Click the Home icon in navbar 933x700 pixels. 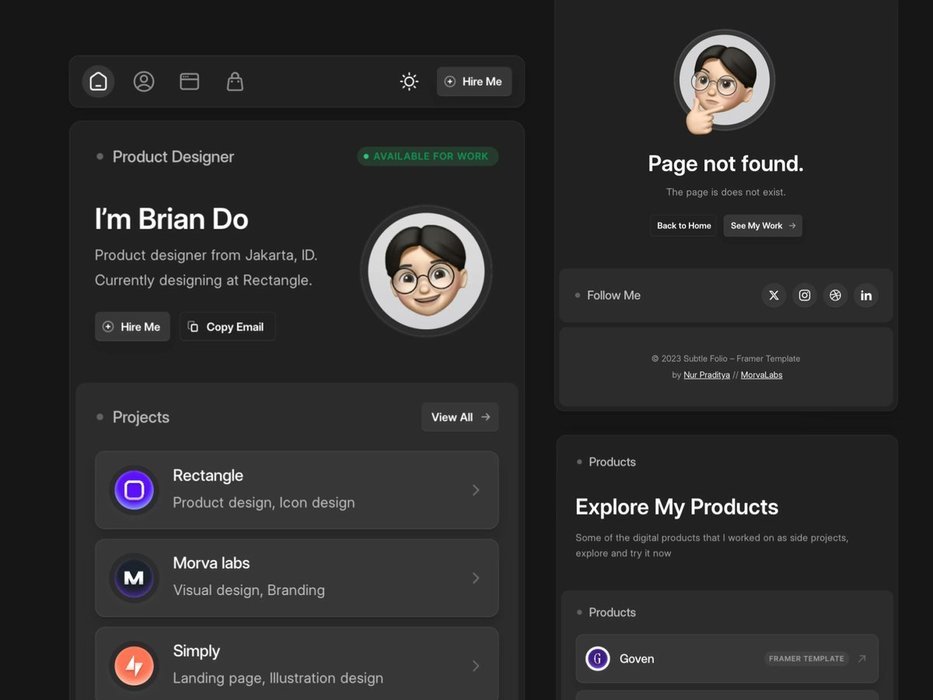[98, 82]
